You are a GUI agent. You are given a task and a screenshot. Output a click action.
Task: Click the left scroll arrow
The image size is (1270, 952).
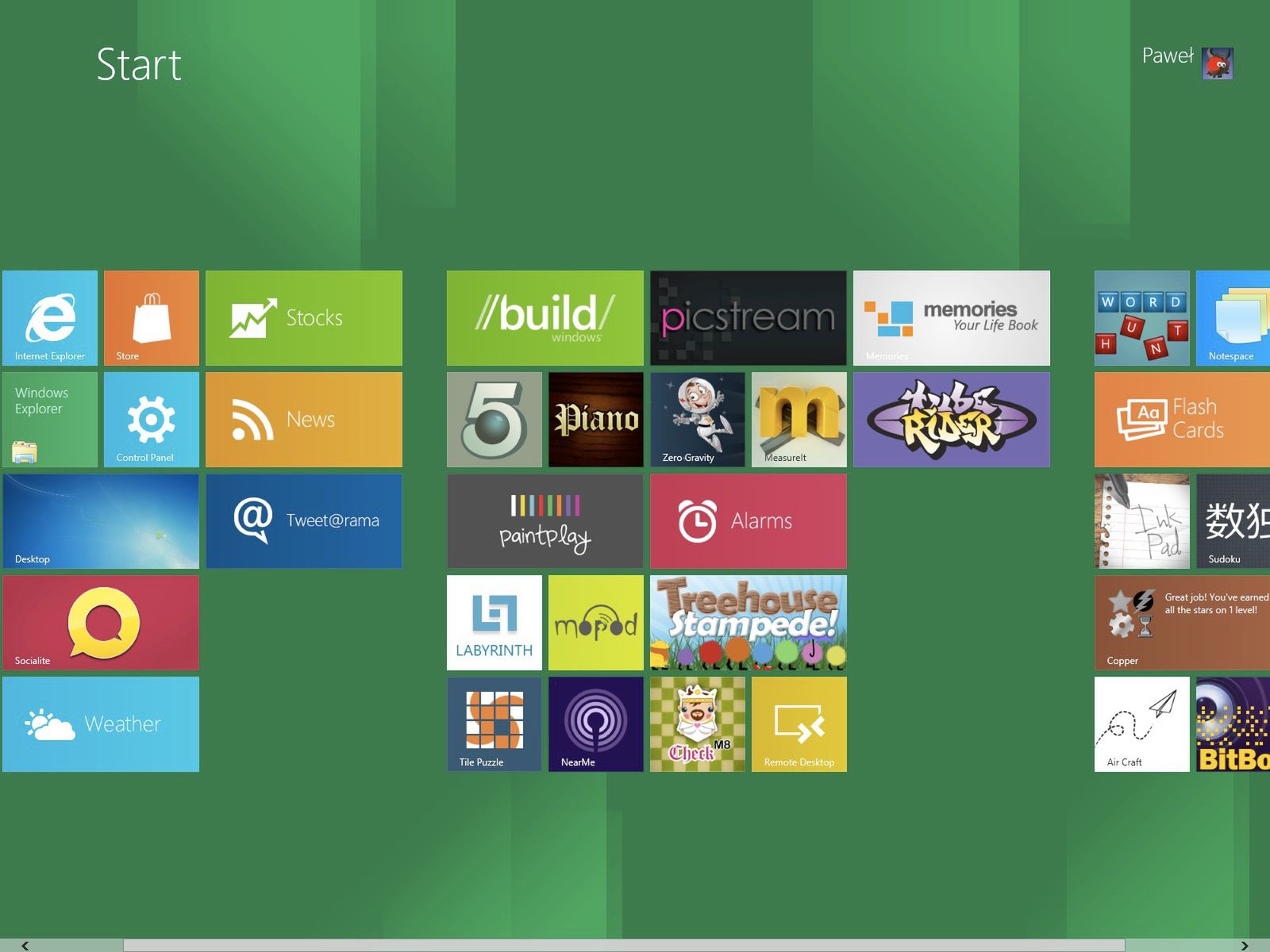coord(25,945)
